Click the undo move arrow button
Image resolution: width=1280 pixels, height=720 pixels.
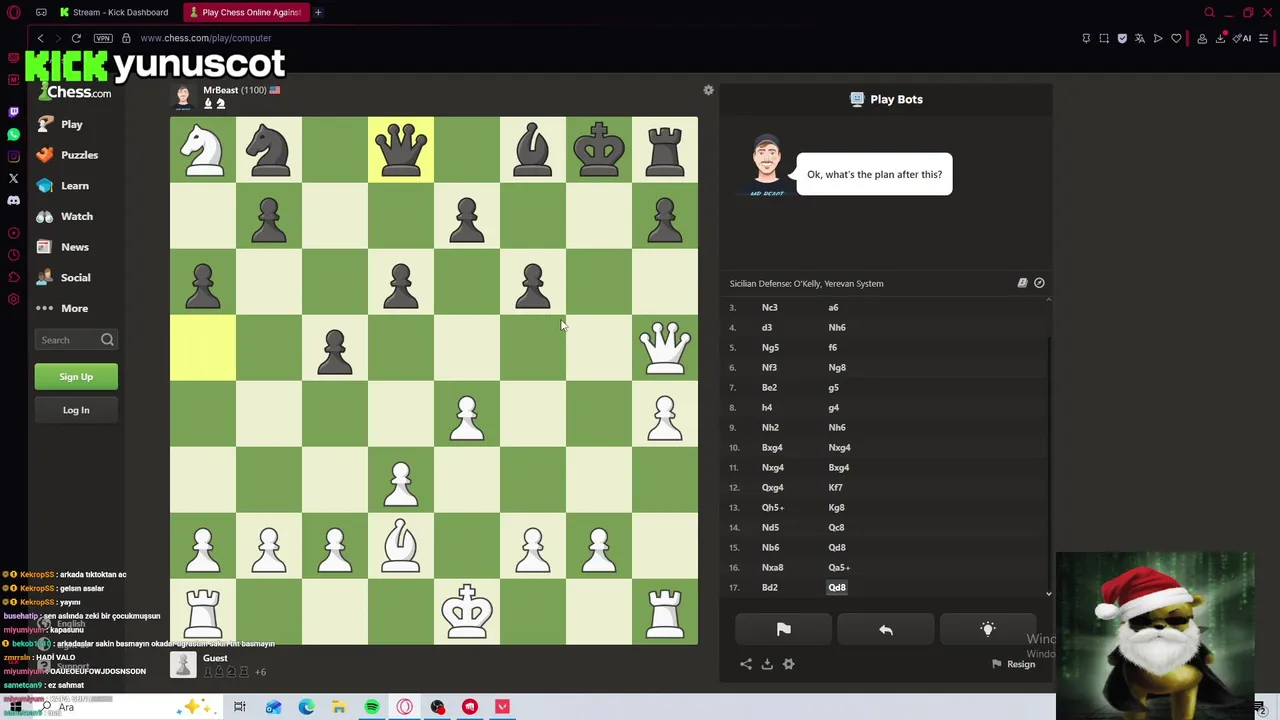pos(886,629)
